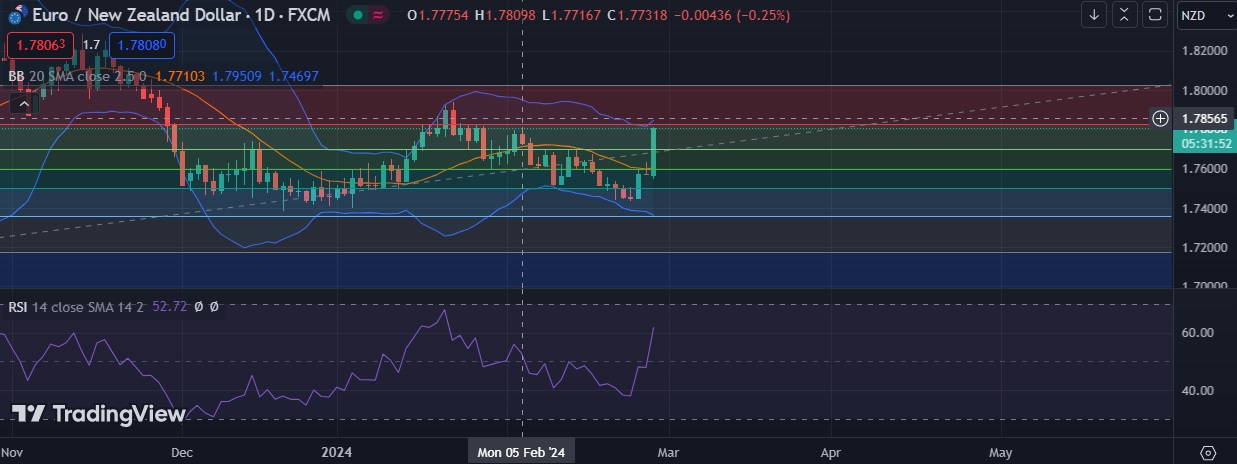Click the pink wavy data mode indicator
The image size is (1237, 464).
[x=378, y=15]
